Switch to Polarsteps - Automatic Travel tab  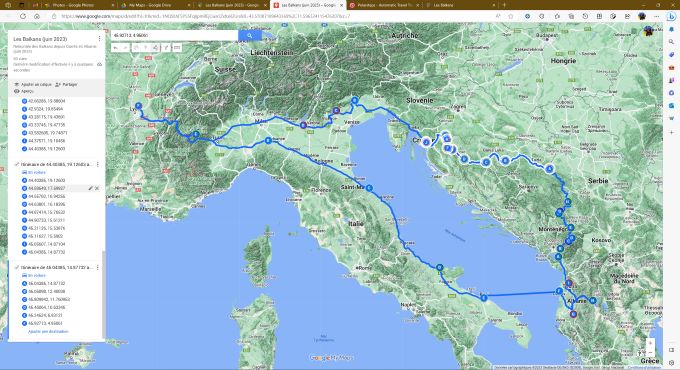point(385,5)
